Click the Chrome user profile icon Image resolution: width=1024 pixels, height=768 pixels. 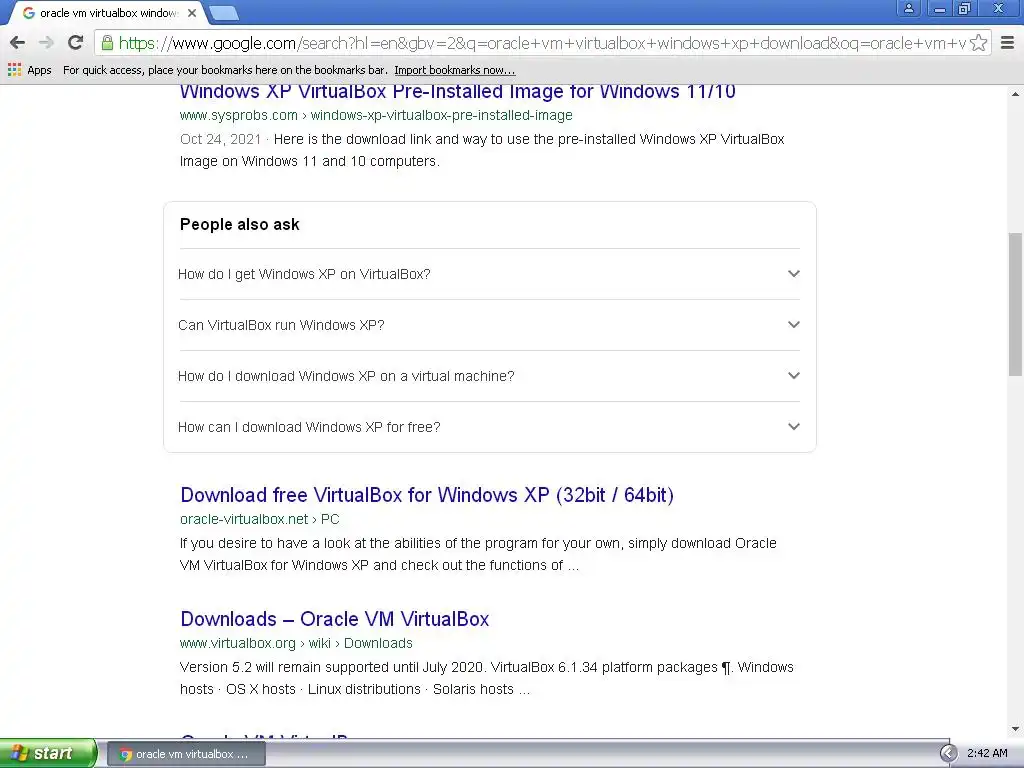click(908, 8)
